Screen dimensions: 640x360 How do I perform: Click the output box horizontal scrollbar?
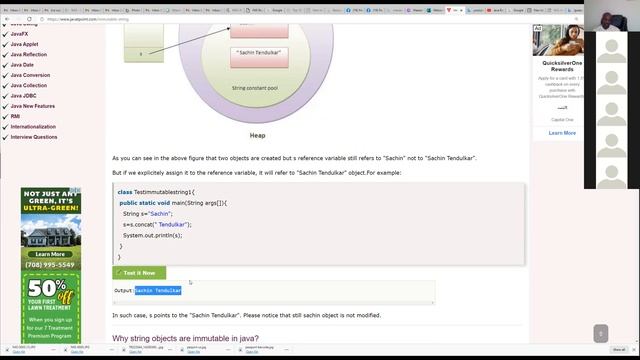pos(273,302)
